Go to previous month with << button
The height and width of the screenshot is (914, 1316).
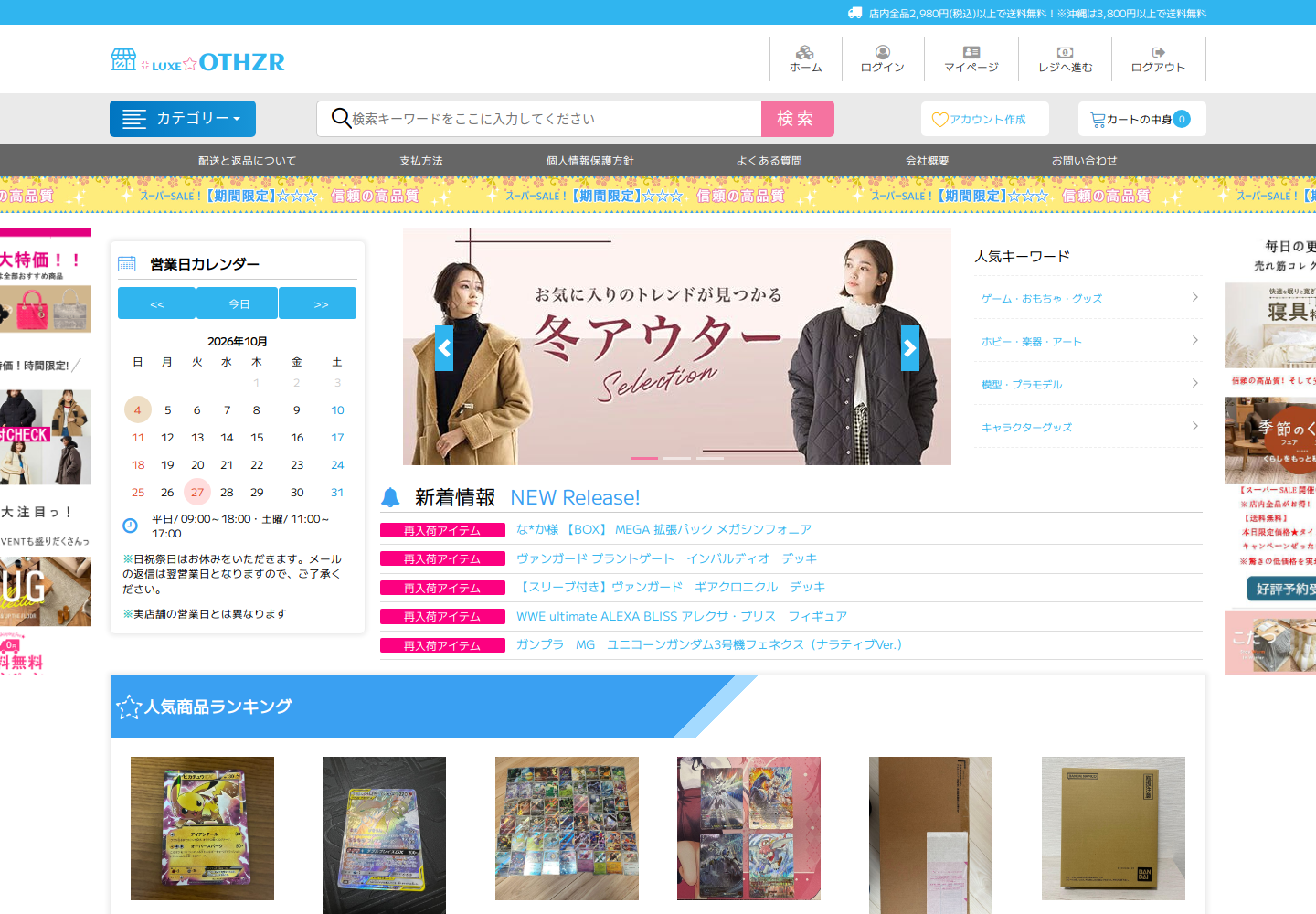pos(156,303)
